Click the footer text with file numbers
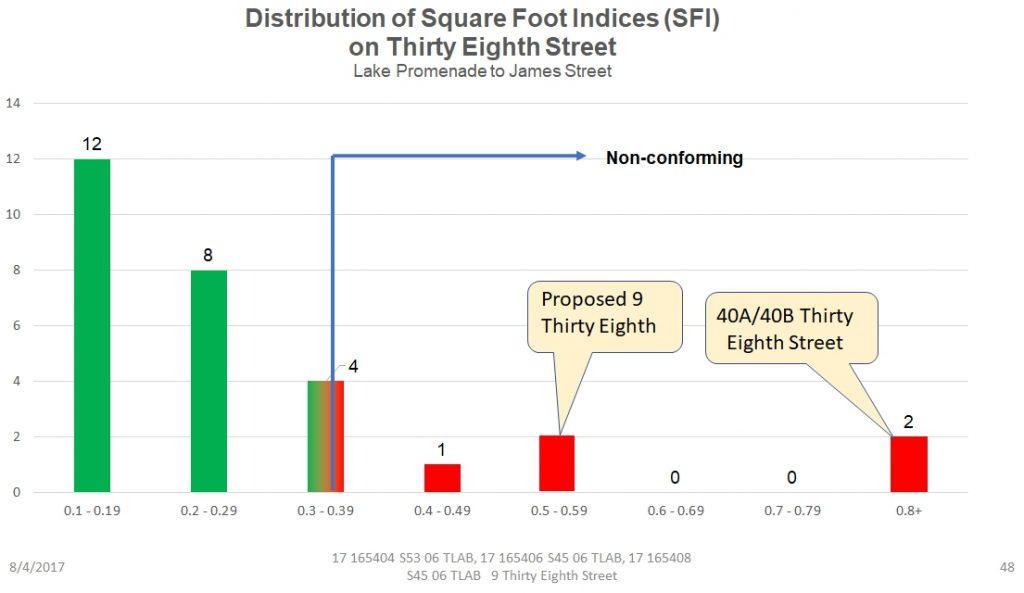Viewport: 1024px width, 593px height. pyautogui.click(x=511, y=566)
